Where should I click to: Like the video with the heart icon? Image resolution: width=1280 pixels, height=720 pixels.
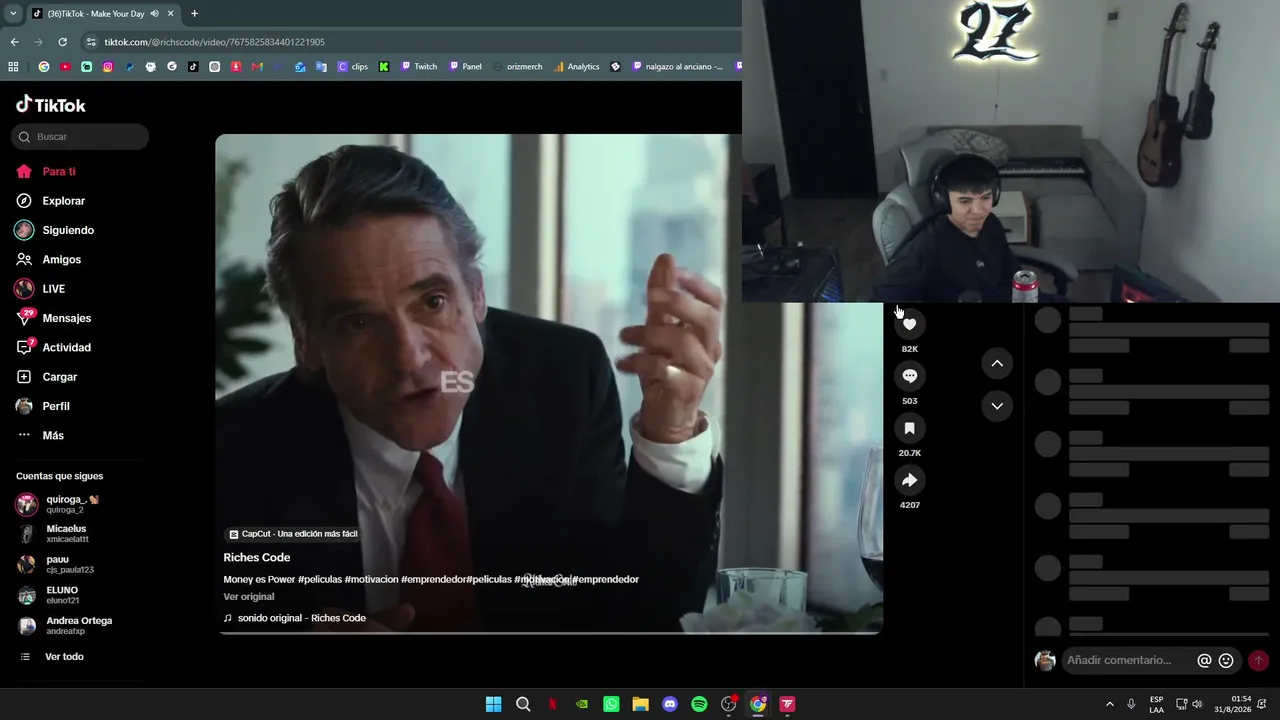pyautogui.click(x=909, y=324)
